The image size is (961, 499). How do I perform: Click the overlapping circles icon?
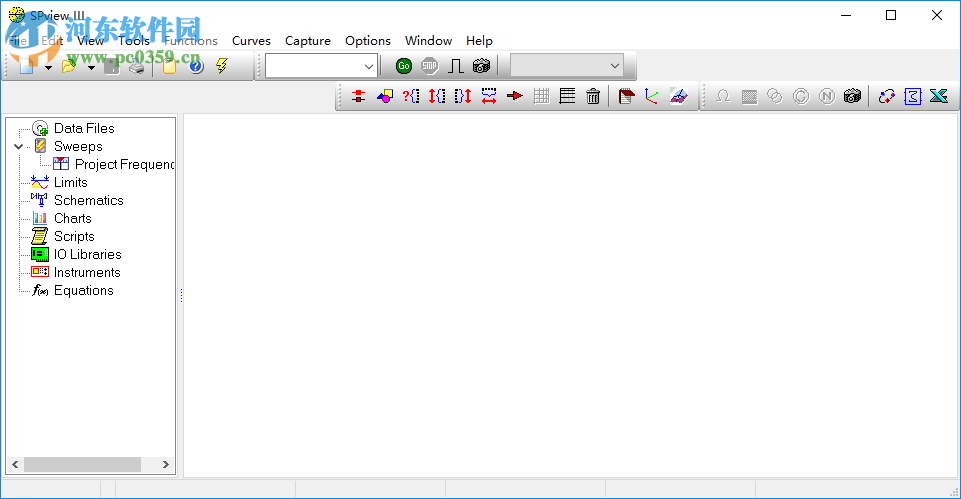click(775, 96)
